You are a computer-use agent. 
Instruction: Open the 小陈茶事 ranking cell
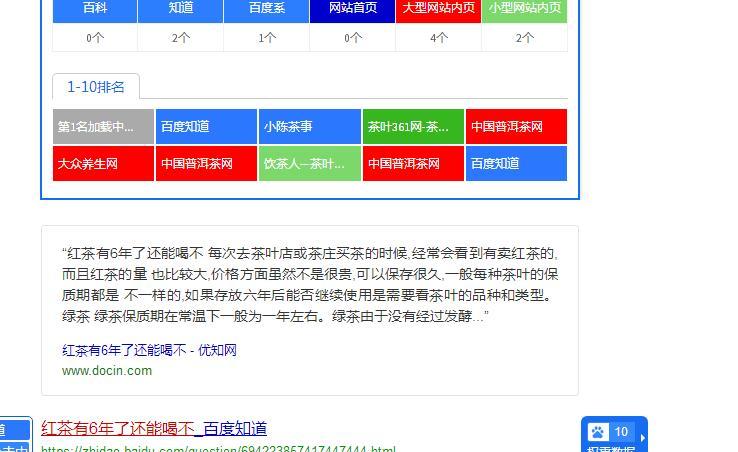tap(310, 127)
